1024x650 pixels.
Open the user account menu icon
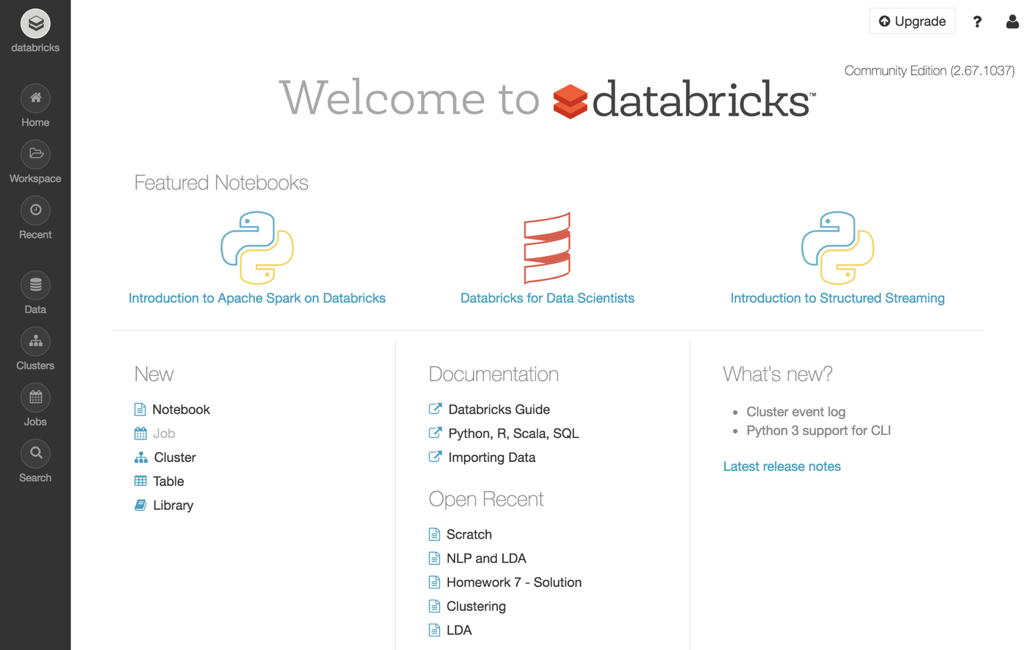1011,21
